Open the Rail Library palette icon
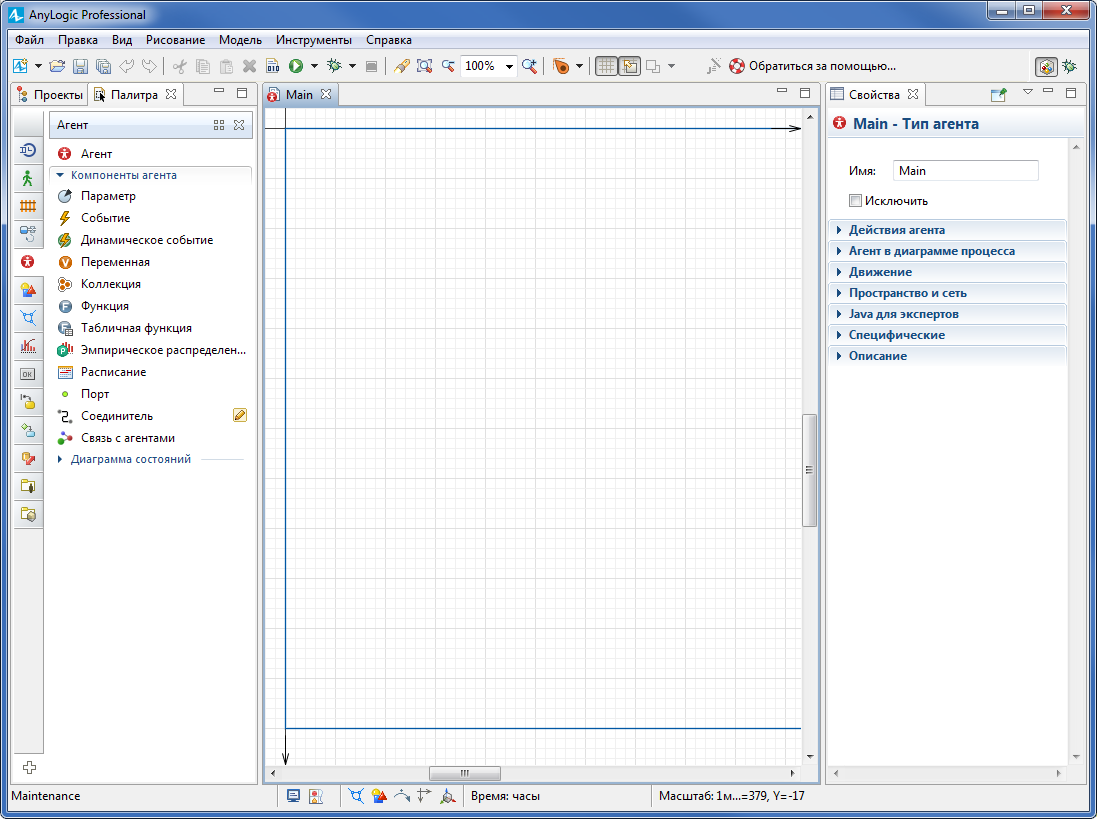 point(28,206)
